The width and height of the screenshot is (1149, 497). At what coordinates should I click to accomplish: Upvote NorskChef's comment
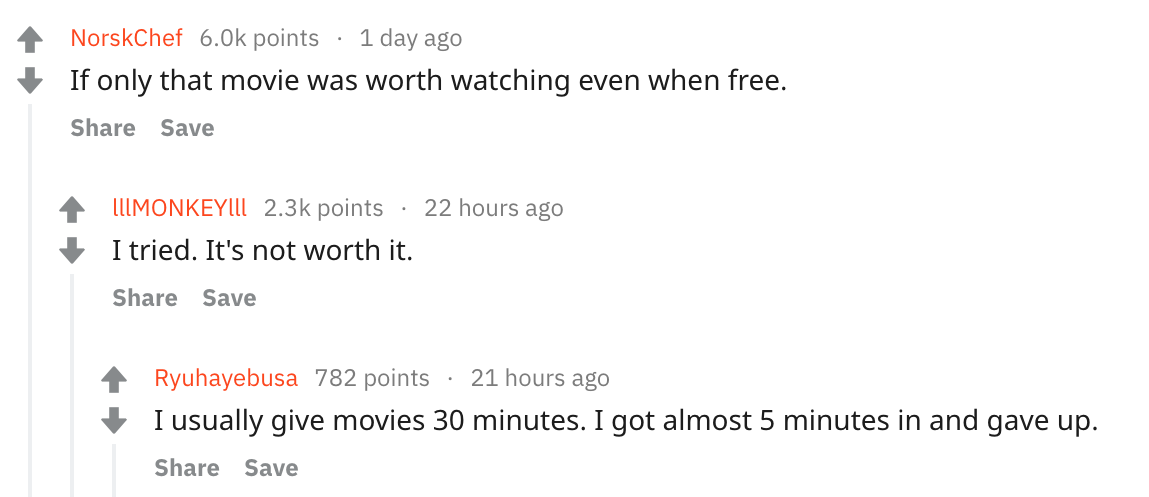coord(30,40)
